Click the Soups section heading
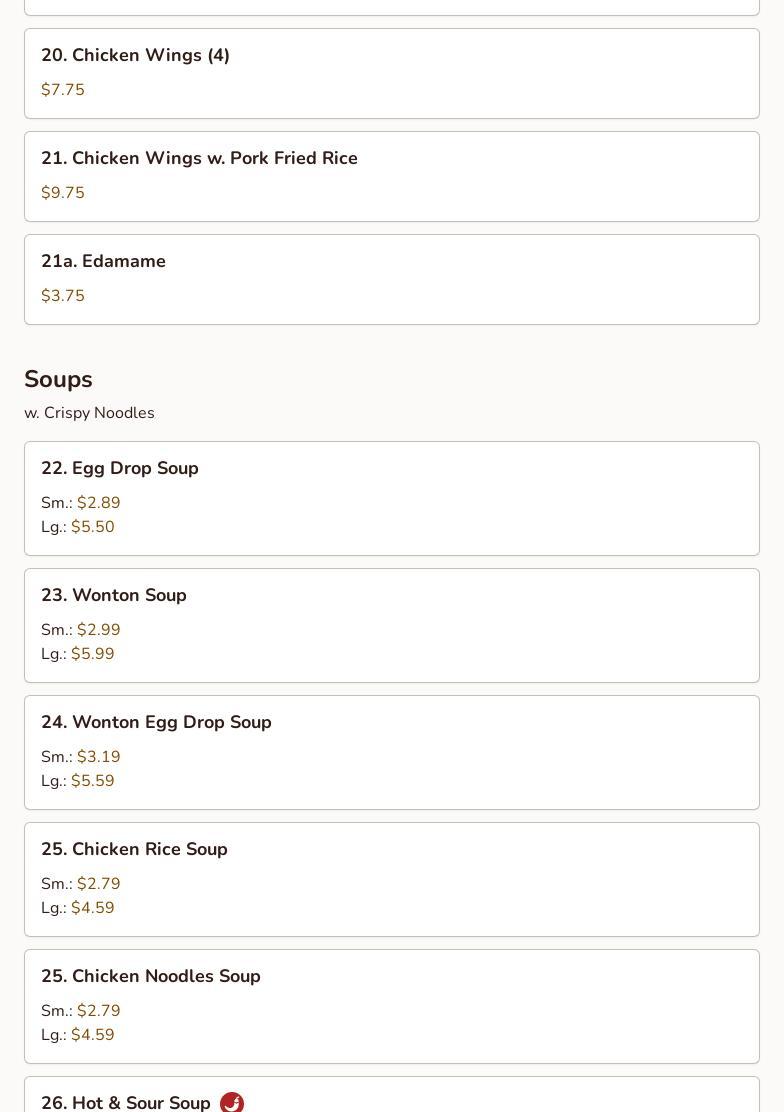Screen dimensions: 784x1112 [58, 380]
